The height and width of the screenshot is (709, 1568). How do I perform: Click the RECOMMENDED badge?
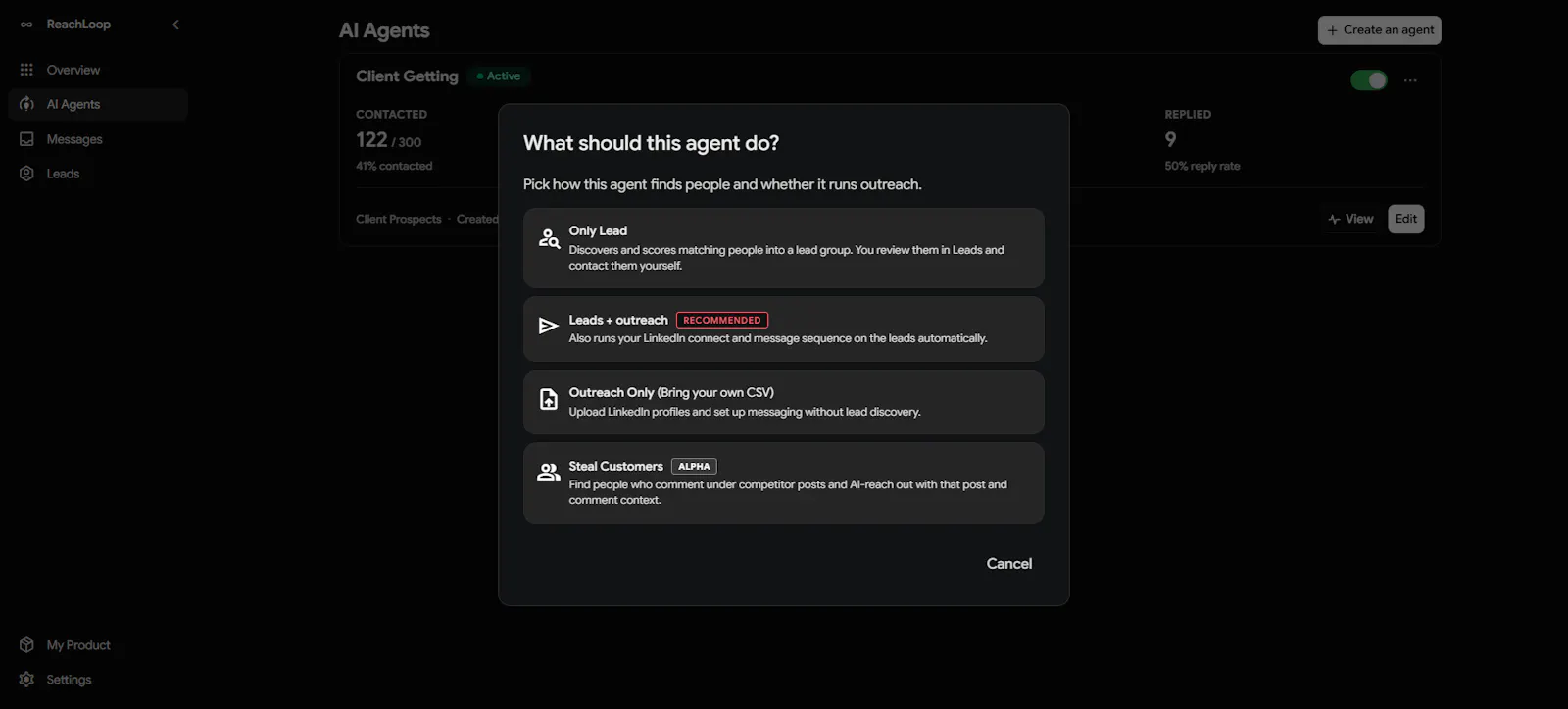pos(722,320)
